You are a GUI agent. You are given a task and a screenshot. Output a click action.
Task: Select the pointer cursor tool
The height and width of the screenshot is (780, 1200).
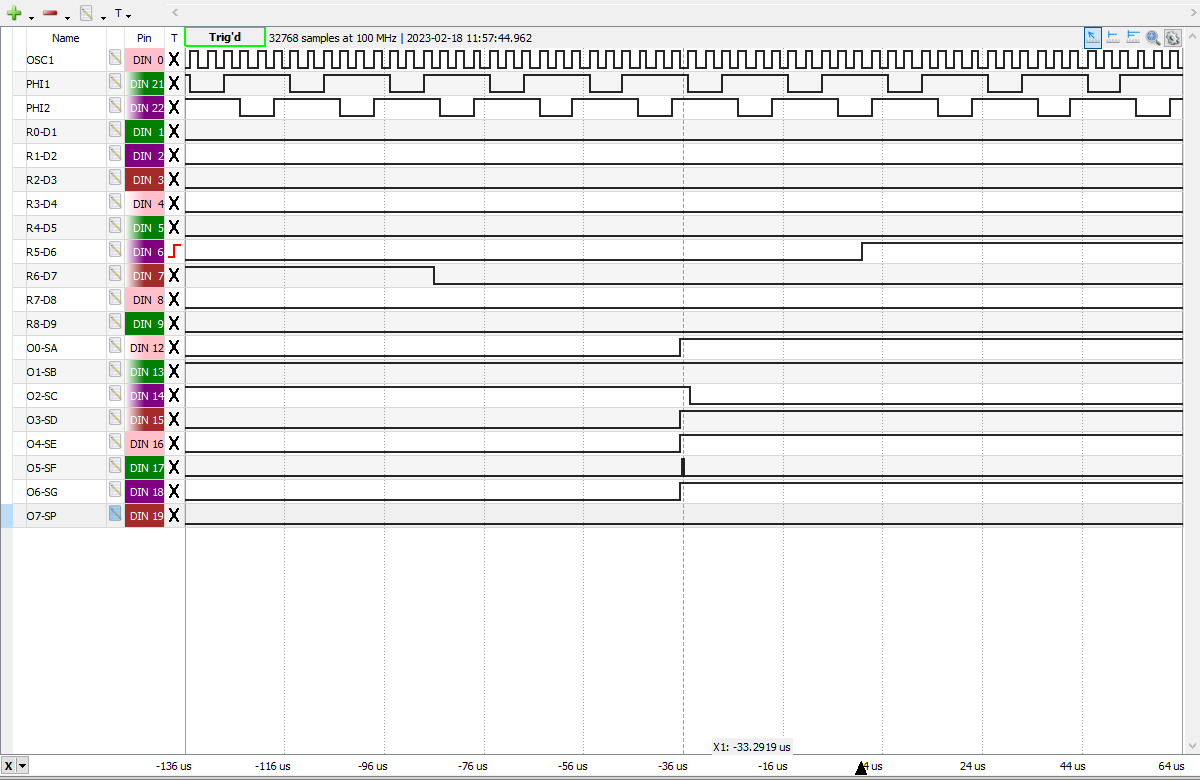pos(1093,37)
